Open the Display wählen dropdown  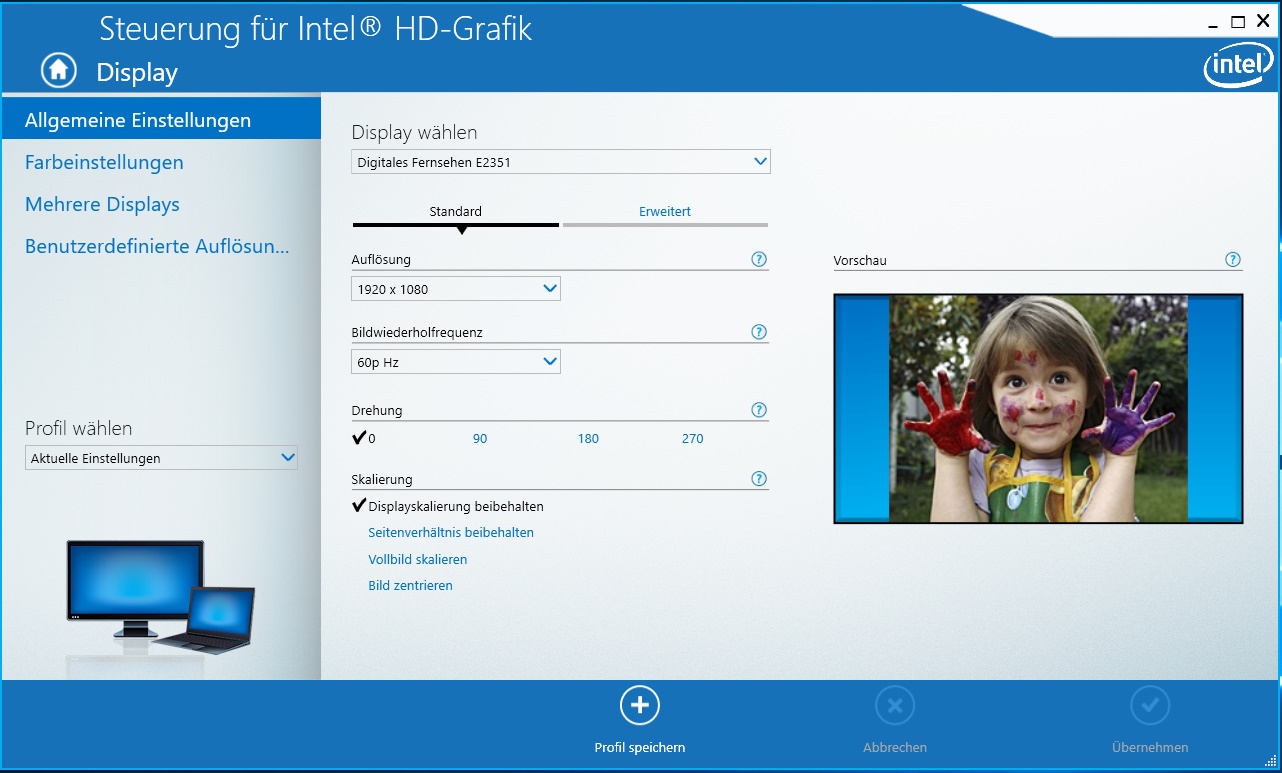coord(561,161)
